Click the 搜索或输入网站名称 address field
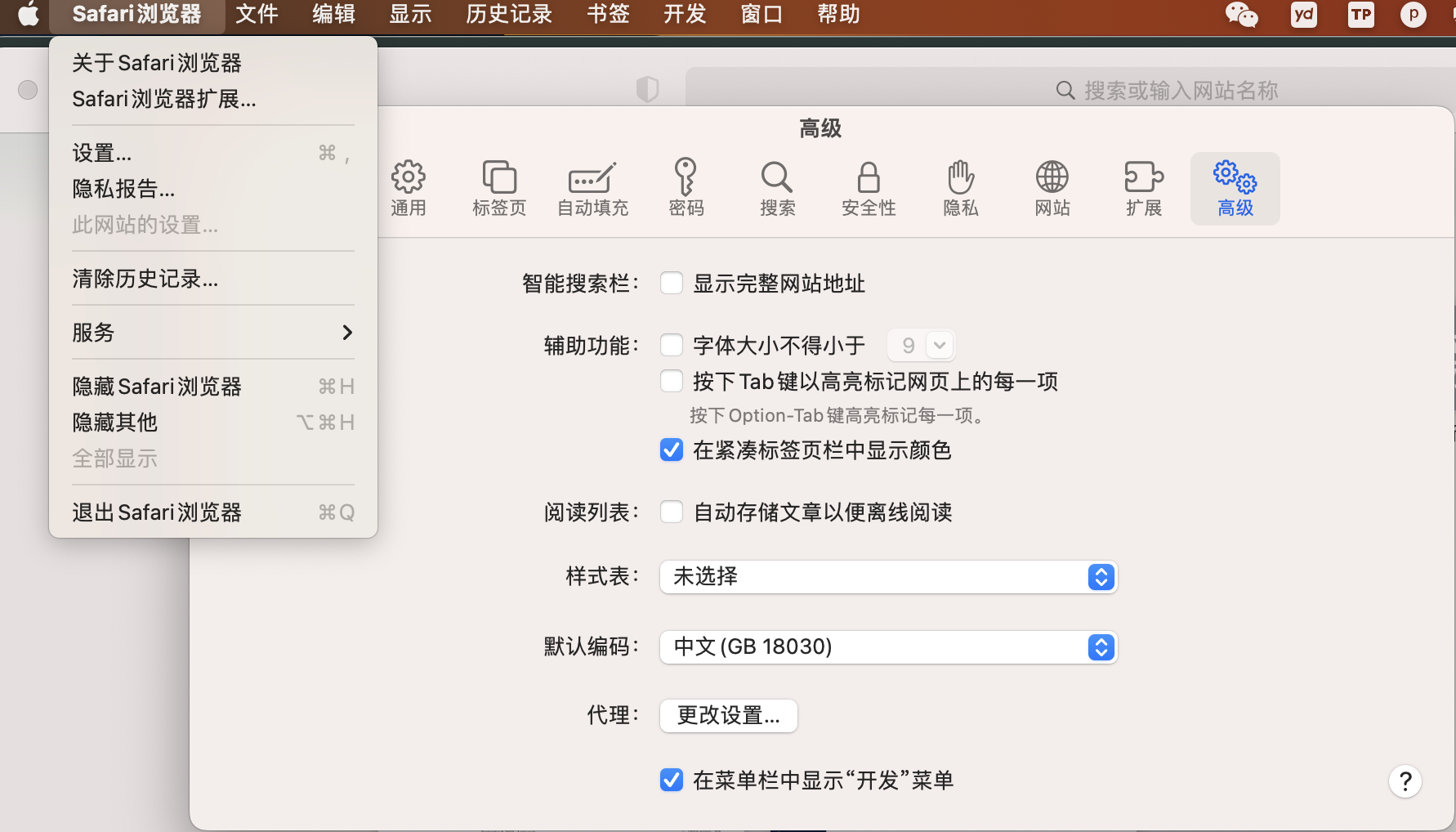 coord(1070,90)
